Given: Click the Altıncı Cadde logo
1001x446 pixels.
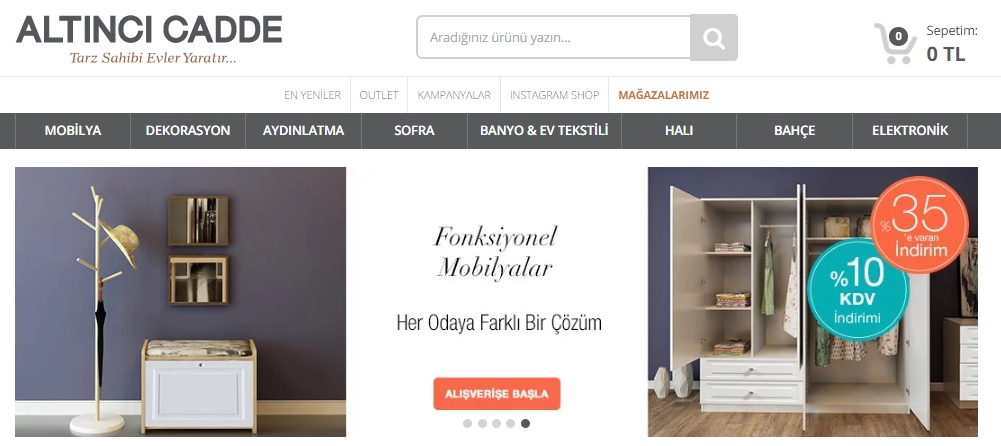Looking at the screenshot, I should tap(149, 38).
